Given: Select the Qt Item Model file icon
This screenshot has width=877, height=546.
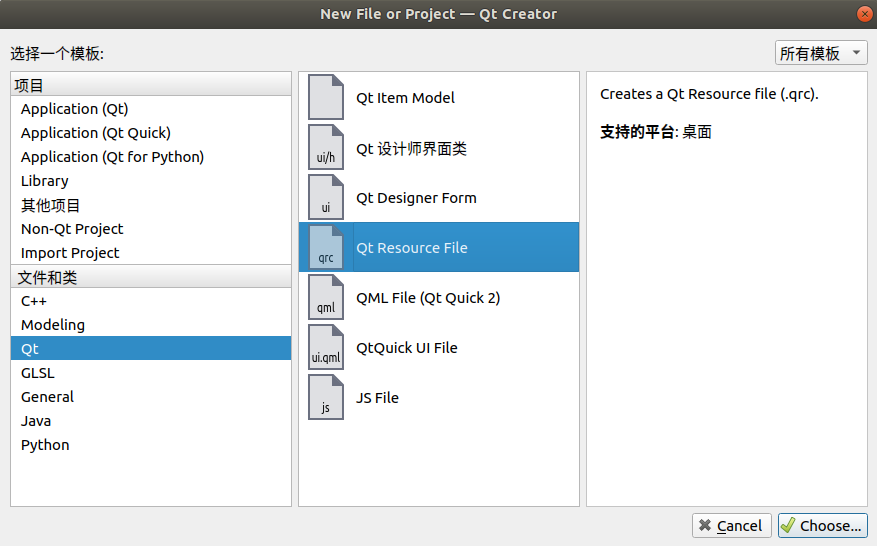Looking at the screenshot, I should coord(326,97).
